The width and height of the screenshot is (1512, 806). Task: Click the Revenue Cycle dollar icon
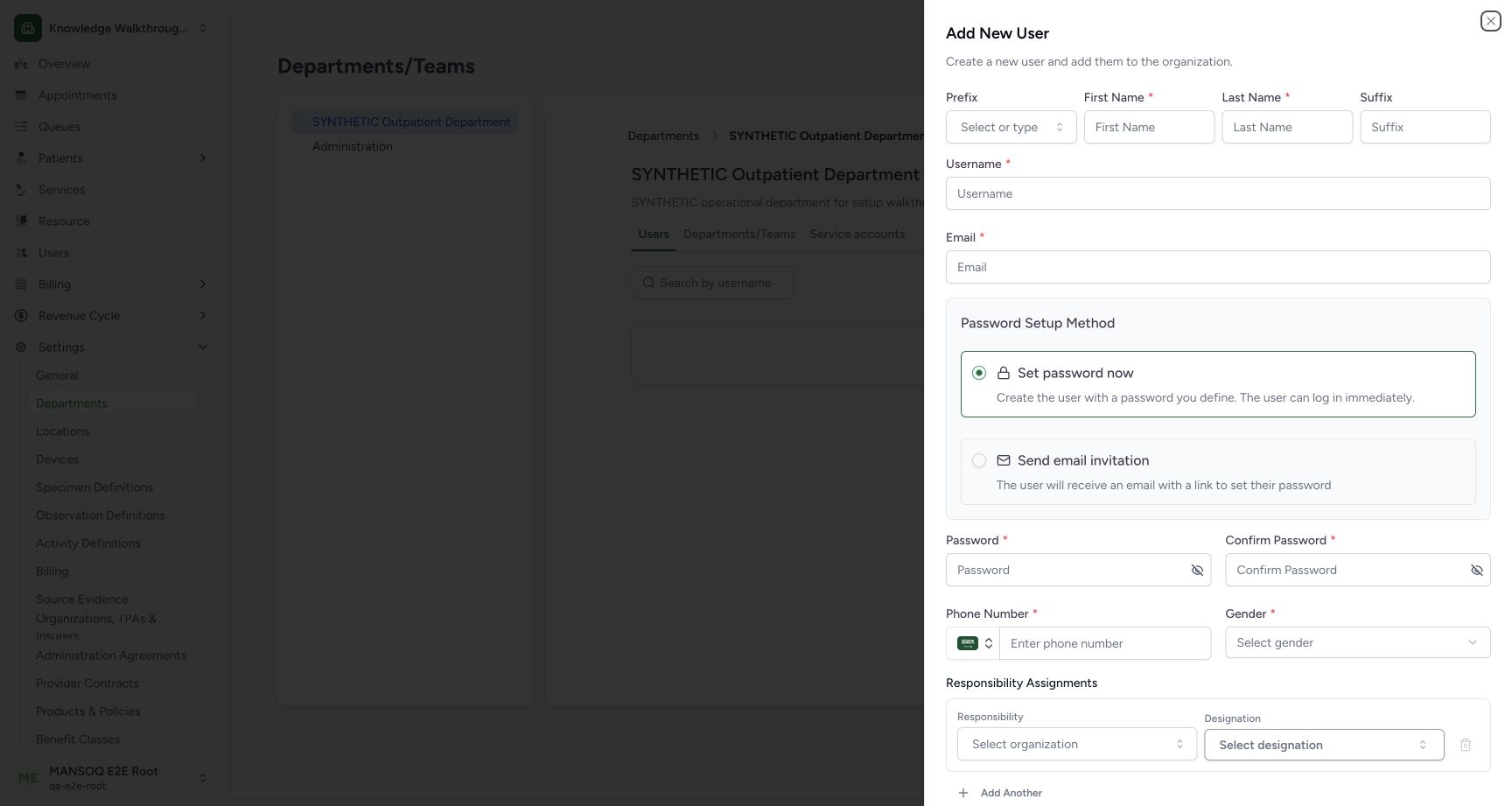pyautogui.click(x=21, y=316)
